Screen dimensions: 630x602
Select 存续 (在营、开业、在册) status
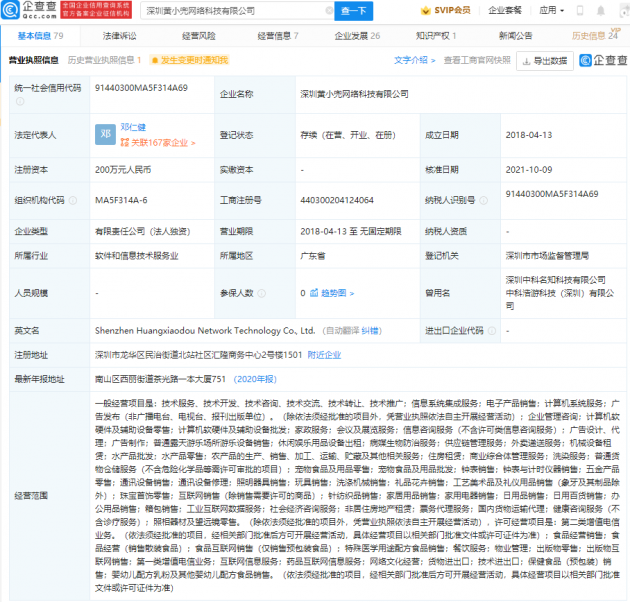click(348, 135)
